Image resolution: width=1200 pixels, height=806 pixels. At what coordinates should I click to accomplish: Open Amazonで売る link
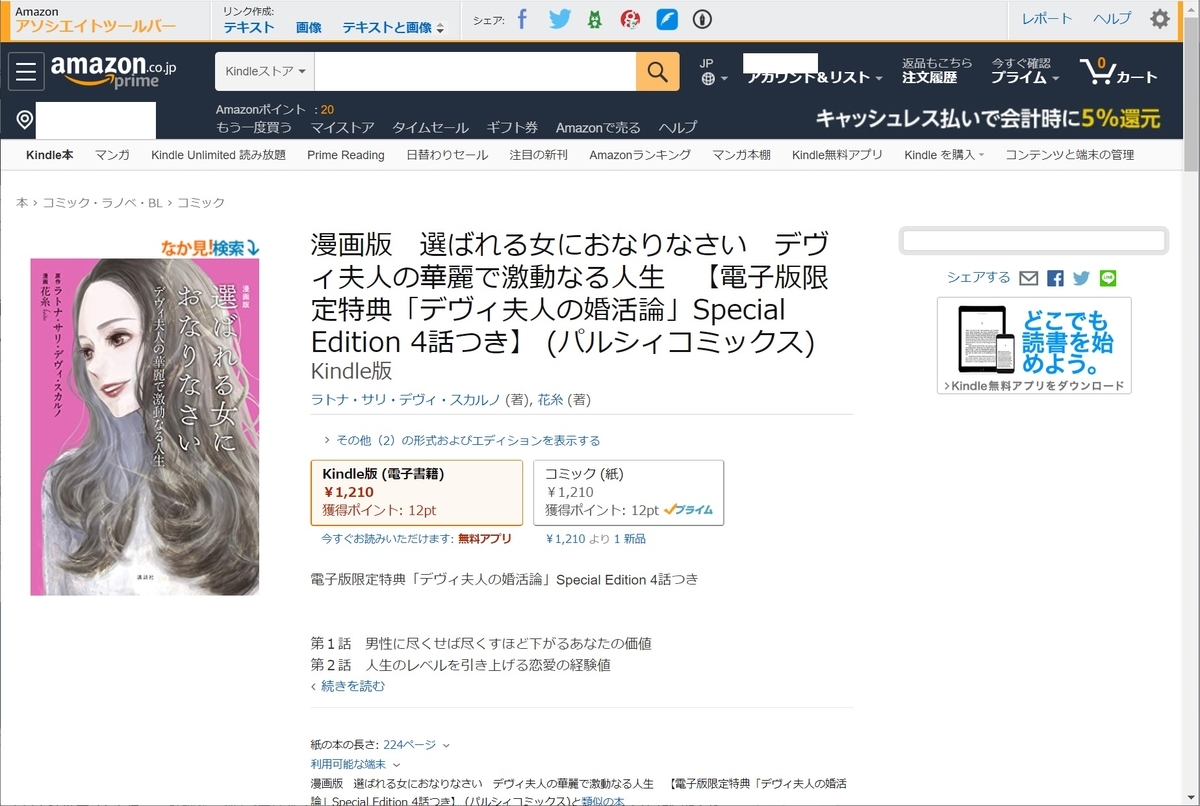click(x=598, y=127)
